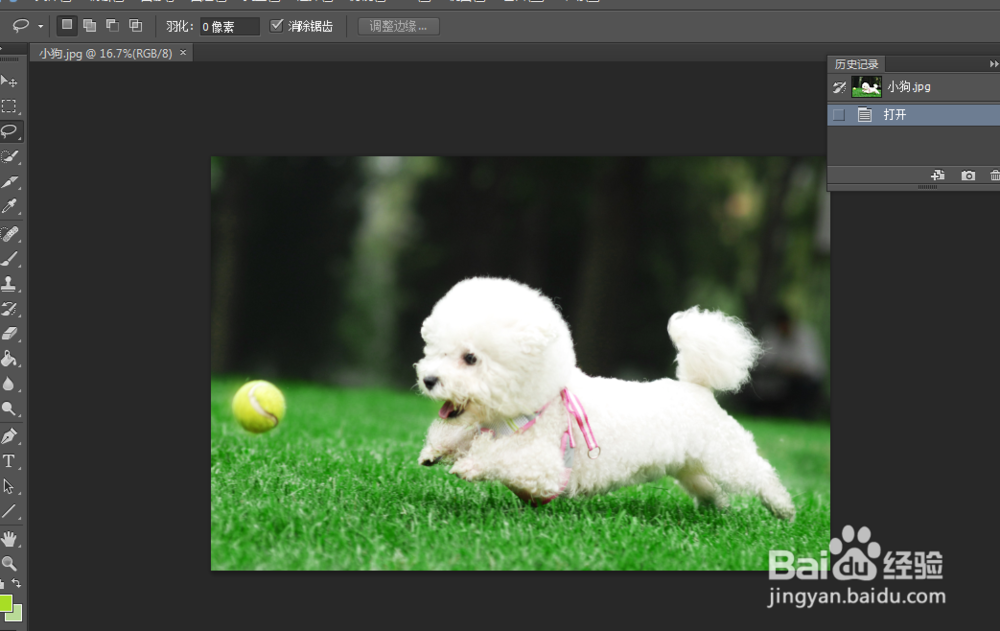Select the Paint Bucket tool

pyautogui.click(x=10, y=359)
